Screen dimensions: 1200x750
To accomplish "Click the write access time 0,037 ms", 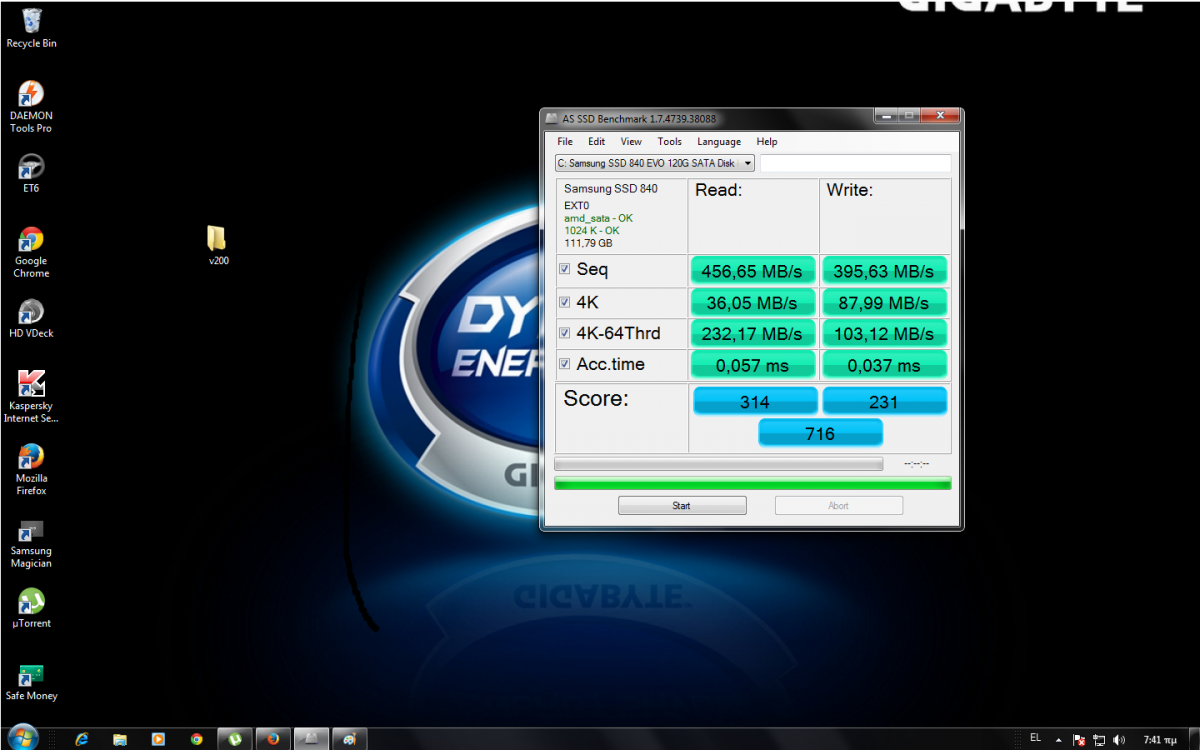I will click(x=884, y=365).
